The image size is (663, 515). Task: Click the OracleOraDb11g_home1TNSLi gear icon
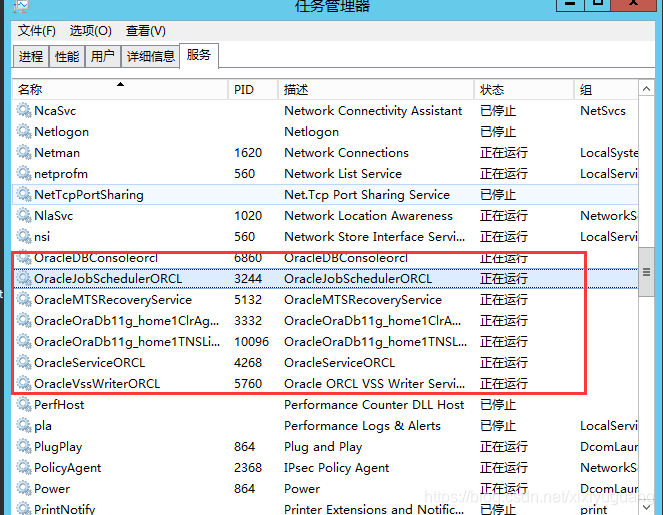[x=24, y=341]
